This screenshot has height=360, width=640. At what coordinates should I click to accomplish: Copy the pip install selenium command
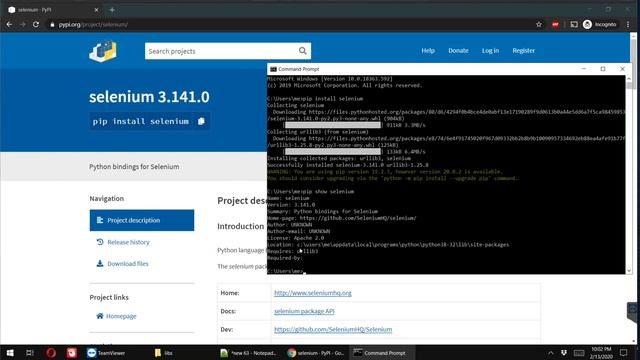(201, 121)
